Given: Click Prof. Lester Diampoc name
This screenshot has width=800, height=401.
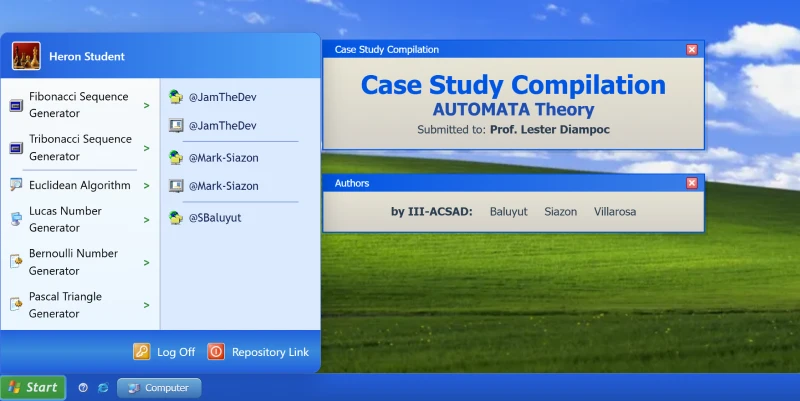Looking at the screenshot, I should tap(550, 130).
